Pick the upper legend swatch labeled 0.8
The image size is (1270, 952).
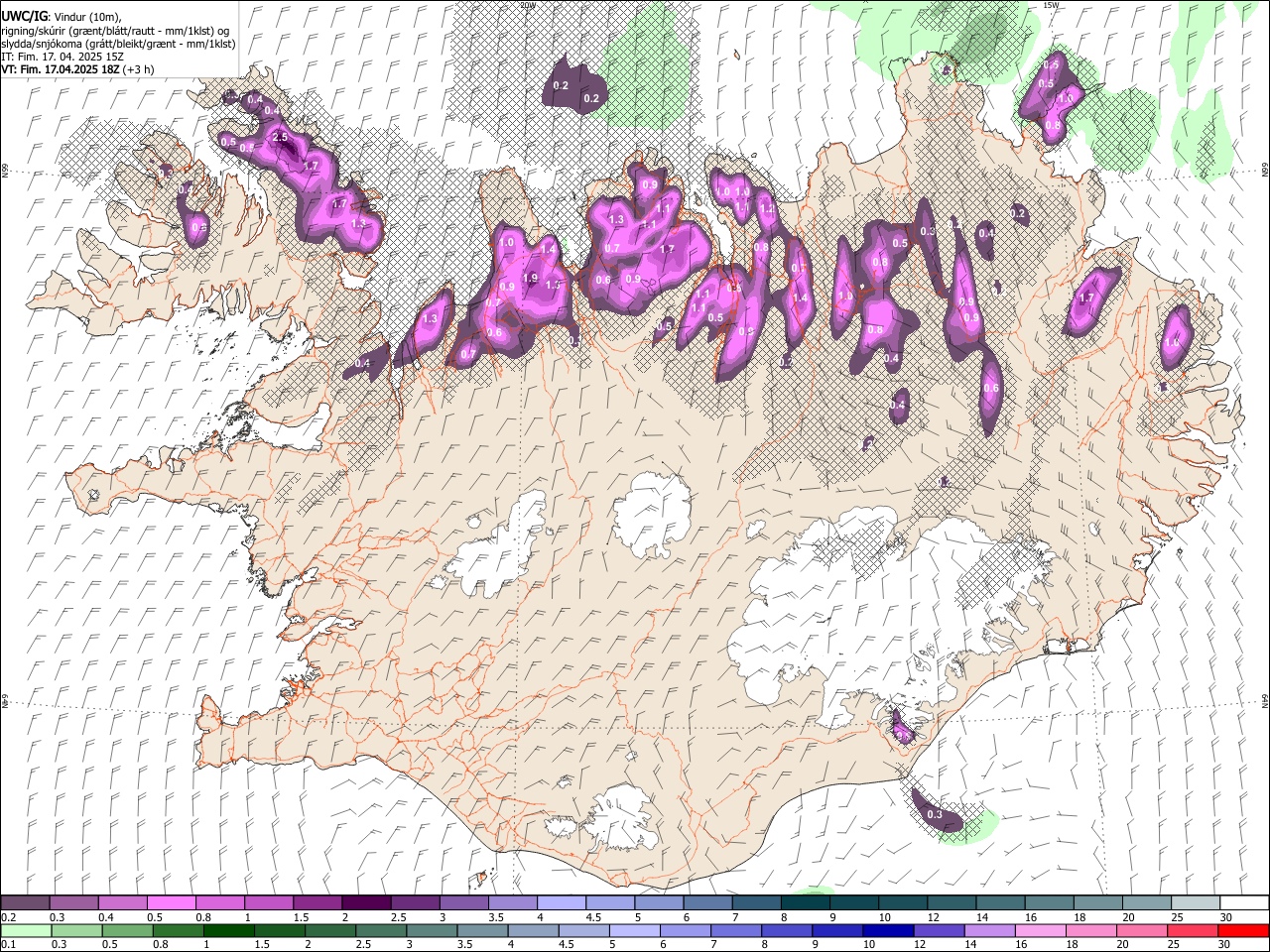point(219,902)
